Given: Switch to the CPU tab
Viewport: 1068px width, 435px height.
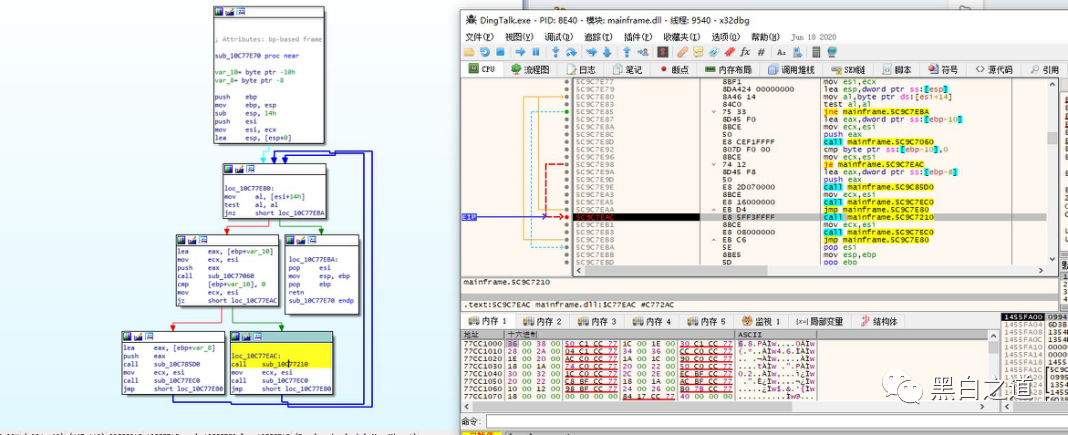Looking at the screenshot, I should click(482, 69).
